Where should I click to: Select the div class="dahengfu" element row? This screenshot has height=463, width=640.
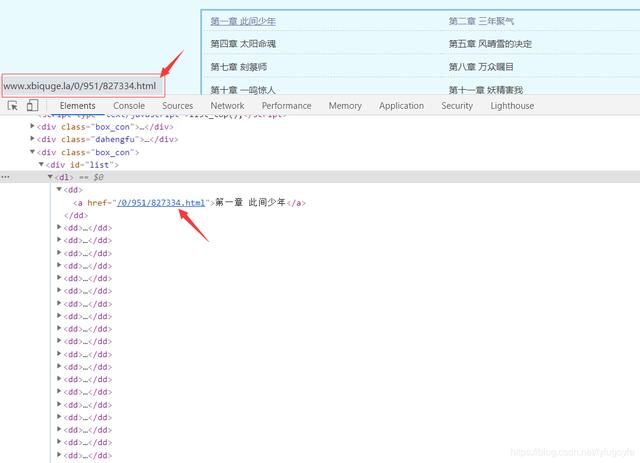[108, 139]
